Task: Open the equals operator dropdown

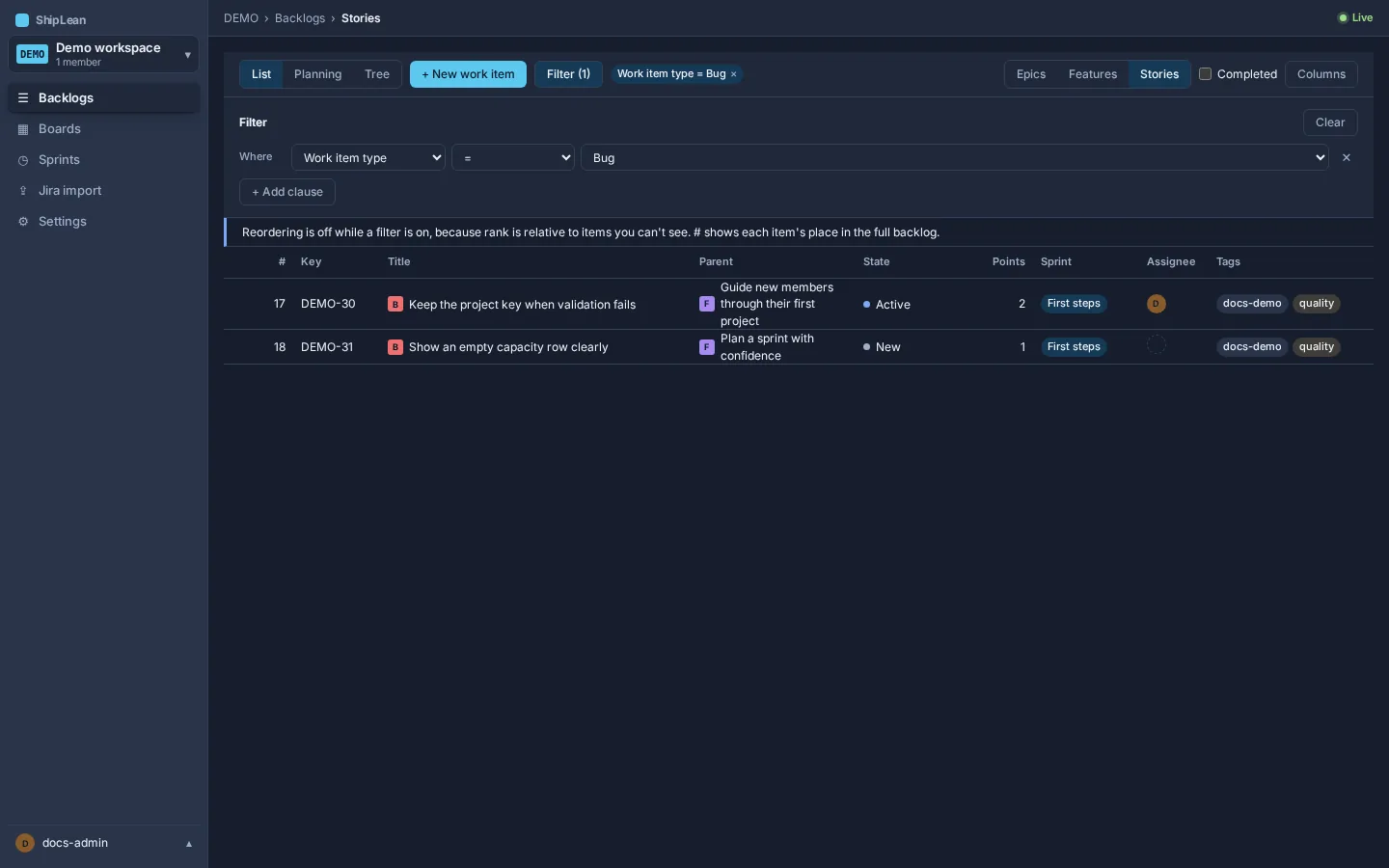Action: 513,157
